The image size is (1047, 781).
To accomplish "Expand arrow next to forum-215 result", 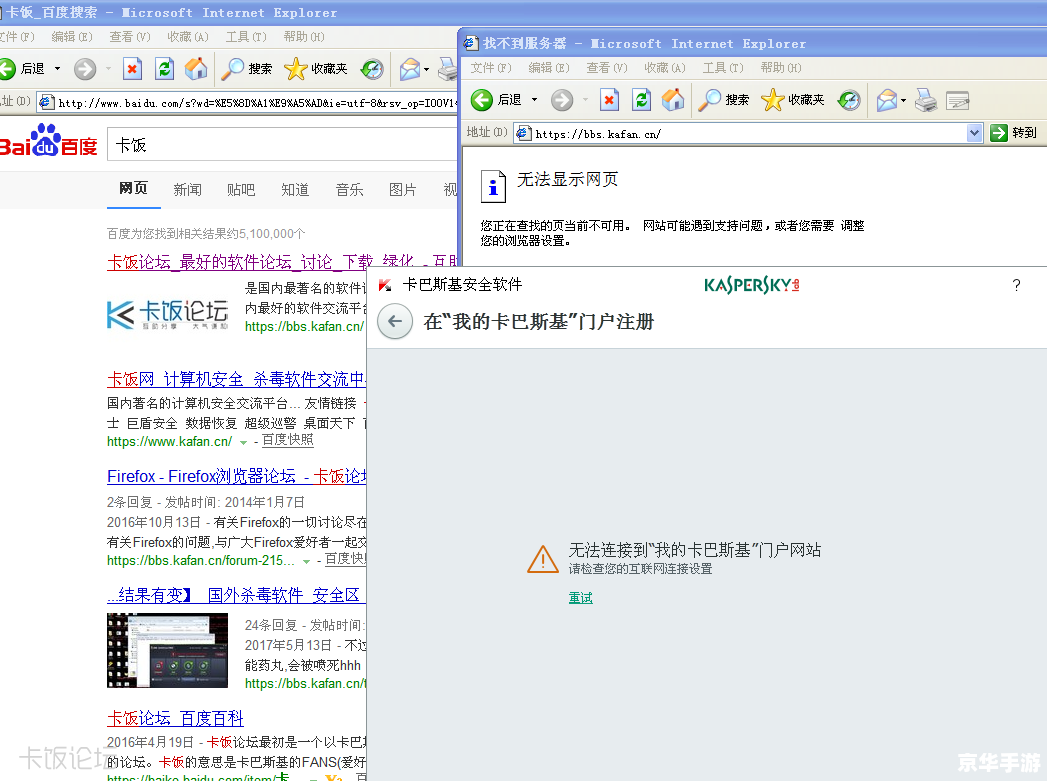I will point(306,562).
